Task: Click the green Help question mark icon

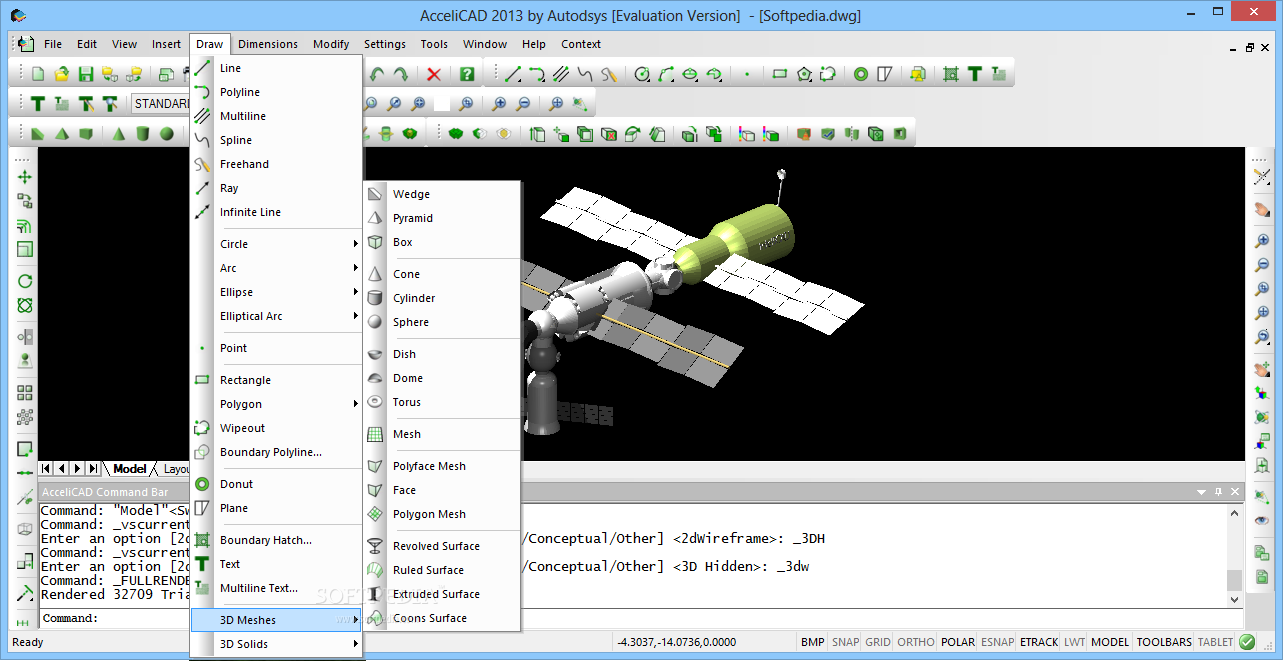Action: coord(467,74)
